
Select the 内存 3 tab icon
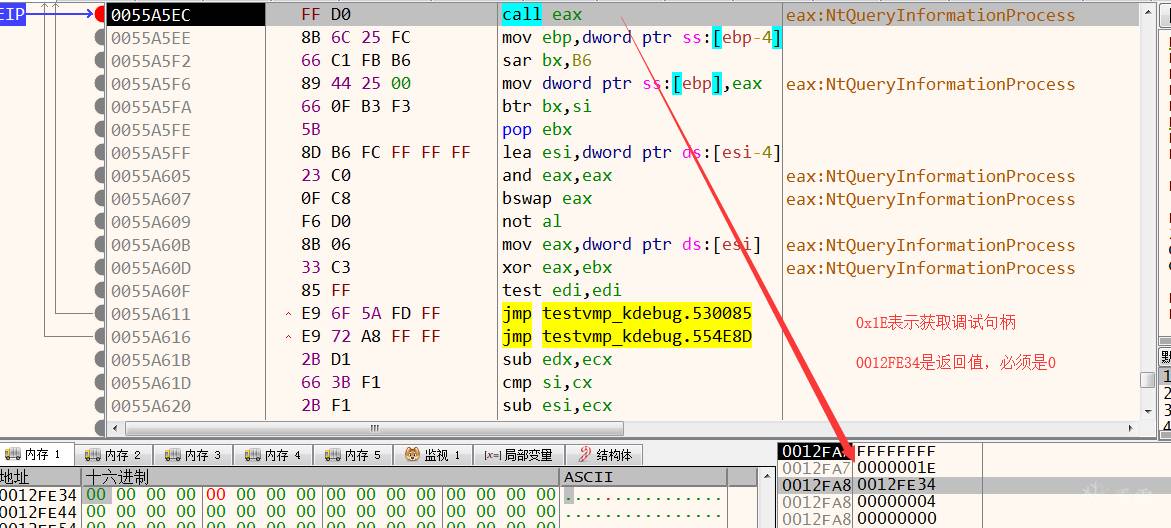click(173, 455)
